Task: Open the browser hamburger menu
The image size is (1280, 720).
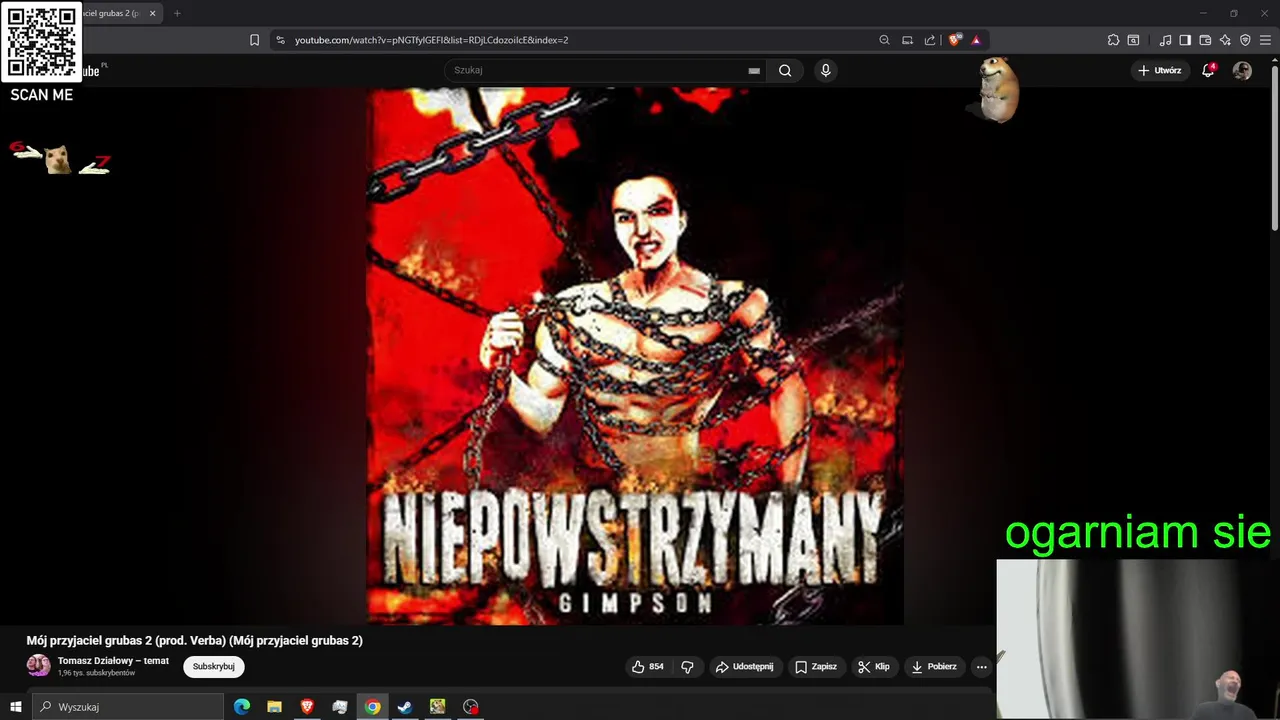Action: [1265, 40]
